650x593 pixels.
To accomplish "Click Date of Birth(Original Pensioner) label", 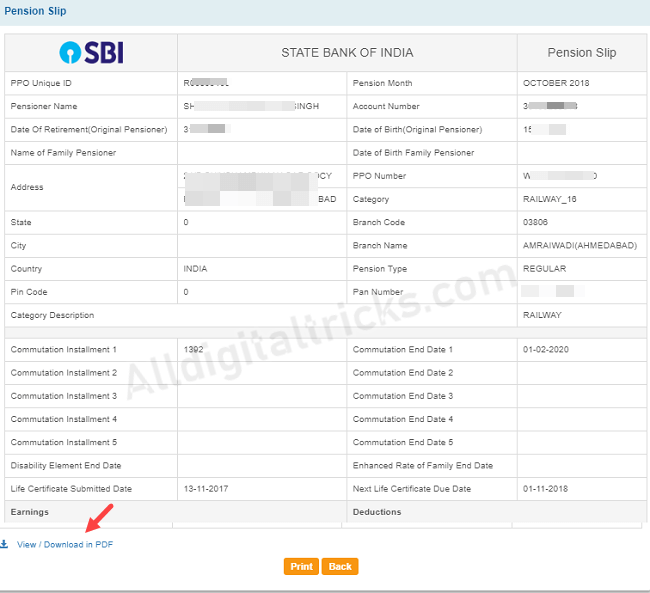I will [x=417, y=129].
